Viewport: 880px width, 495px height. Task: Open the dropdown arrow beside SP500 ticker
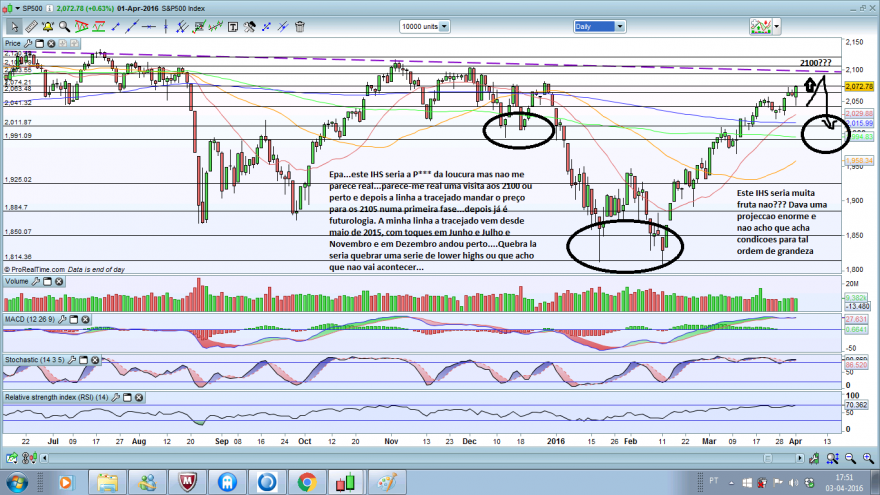(x=17, y=8)
